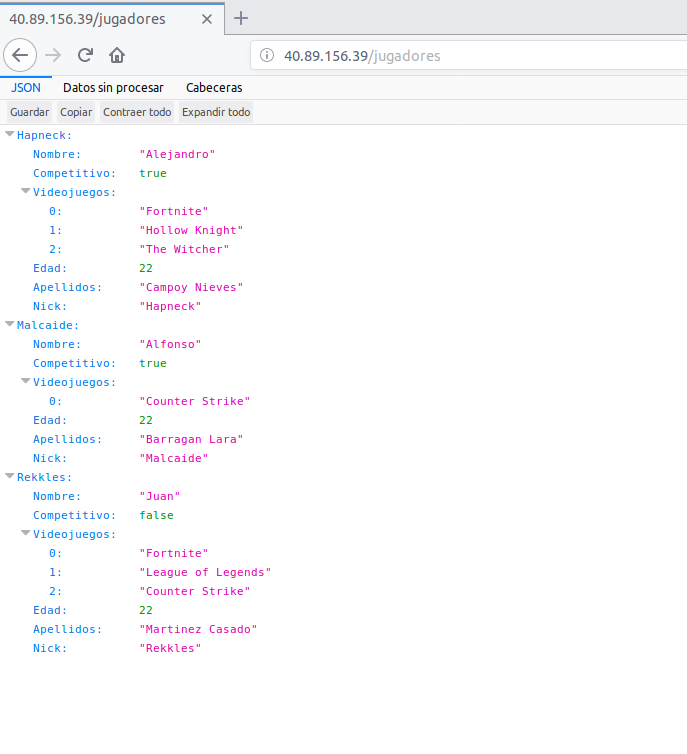Select the "Martinez Casado" value
This screenshot has height=754, width=687.
(198, 629)
